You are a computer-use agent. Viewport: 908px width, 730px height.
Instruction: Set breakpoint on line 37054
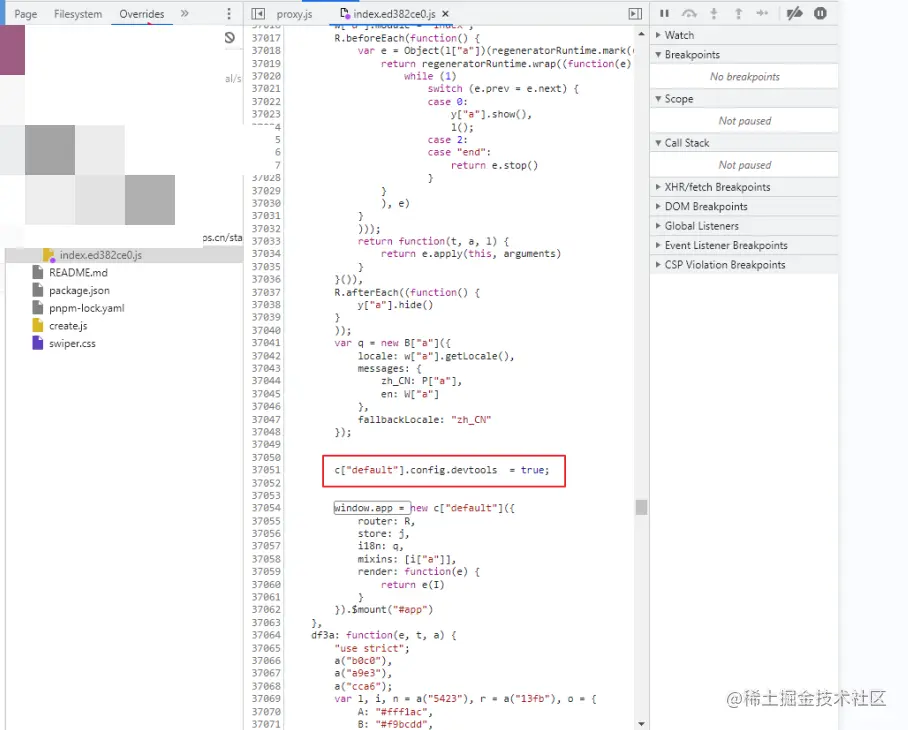(266, 508)
